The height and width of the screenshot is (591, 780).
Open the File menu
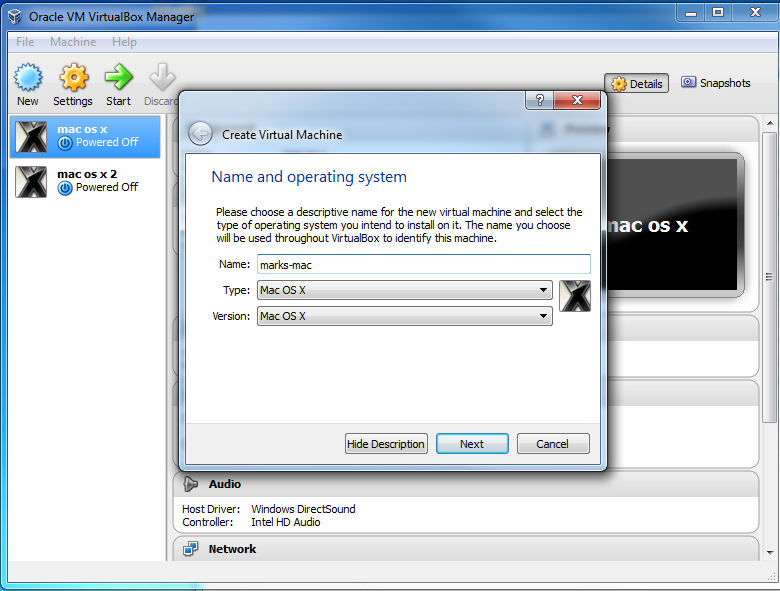coord(25,42)
